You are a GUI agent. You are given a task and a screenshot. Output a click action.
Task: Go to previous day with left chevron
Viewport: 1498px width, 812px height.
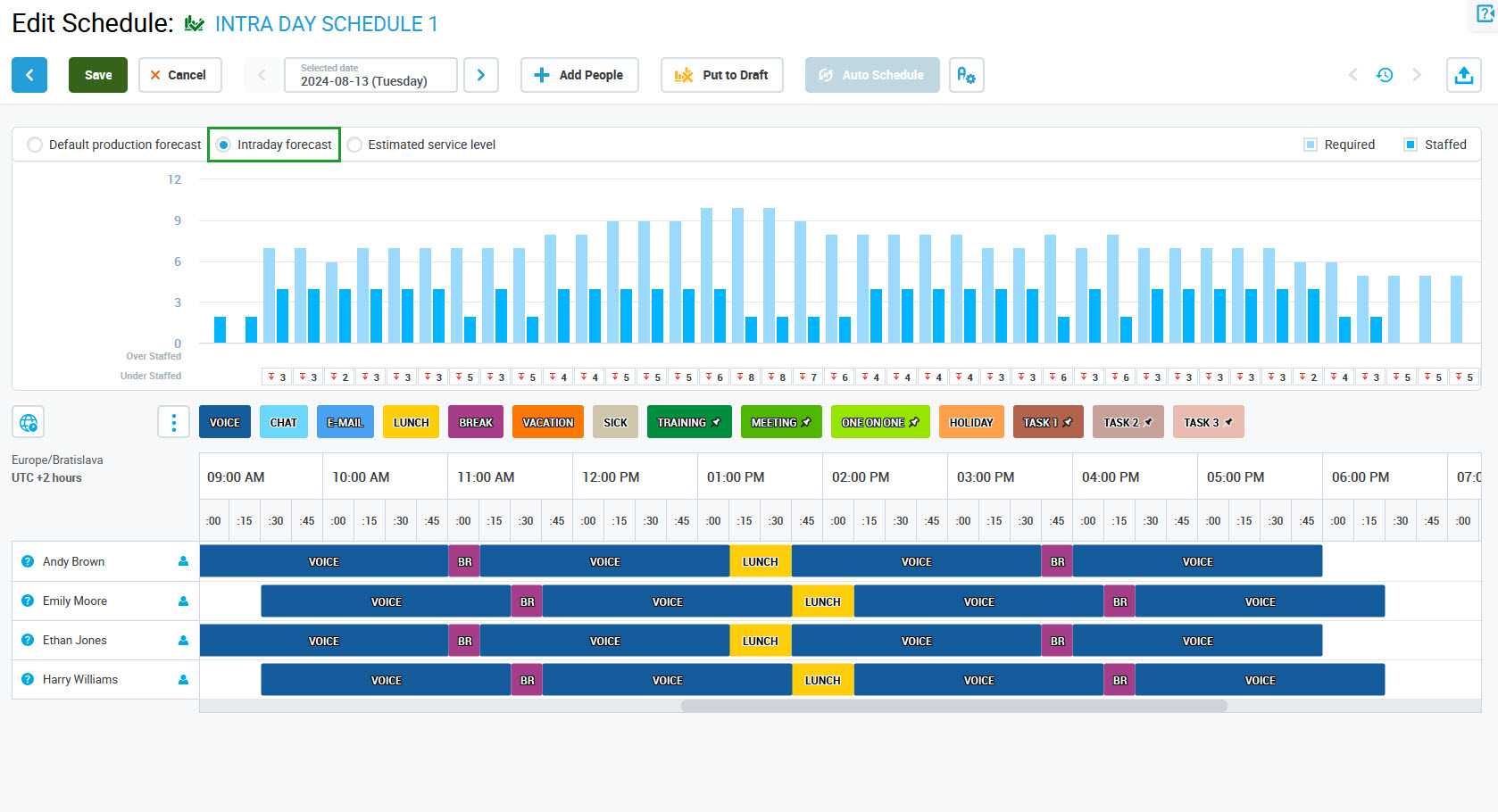coord(262,75)
